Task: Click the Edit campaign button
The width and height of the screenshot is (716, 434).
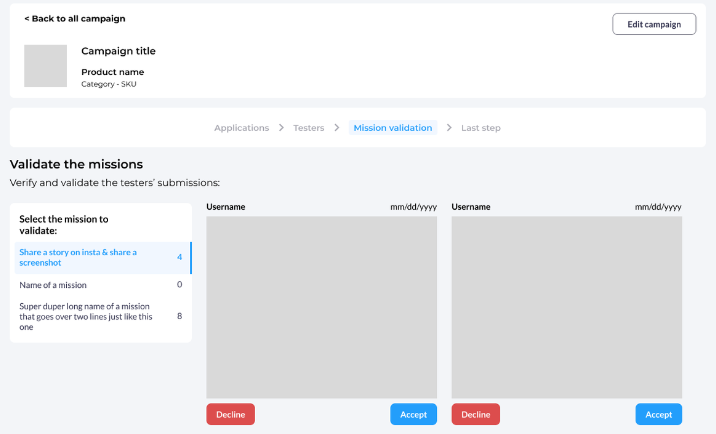Action: click(x=654, y=24)
